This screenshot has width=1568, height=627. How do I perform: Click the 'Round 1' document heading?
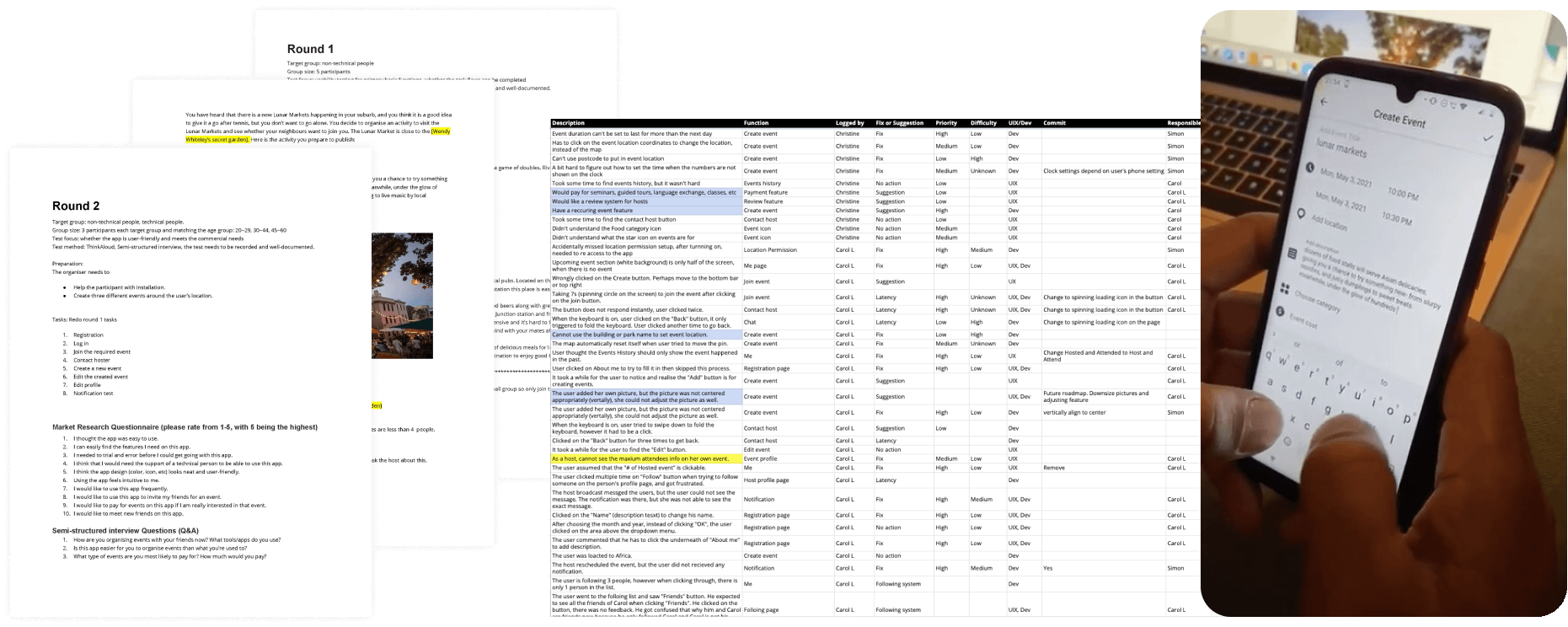point(310,49)
